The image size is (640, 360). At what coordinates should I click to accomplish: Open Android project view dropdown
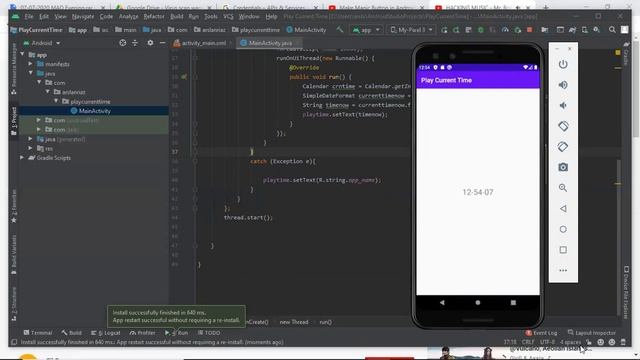pos(42,43)
